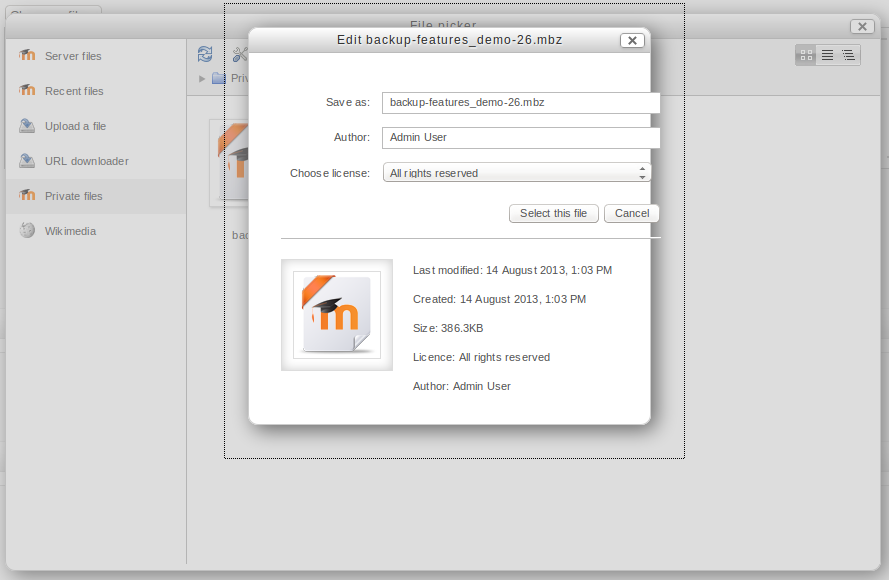Expand the folder path arrow

click(202, 79)
